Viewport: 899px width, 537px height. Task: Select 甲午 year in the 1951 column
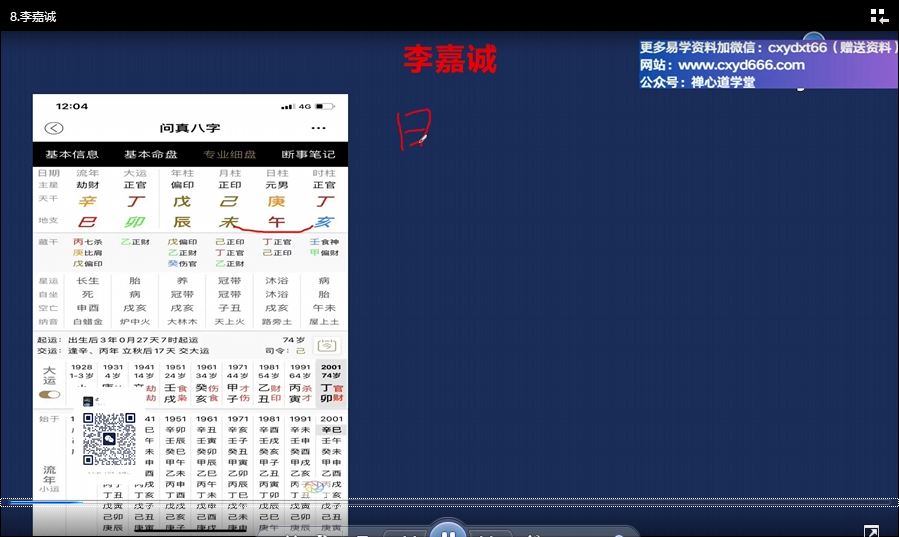click(175, 462)
